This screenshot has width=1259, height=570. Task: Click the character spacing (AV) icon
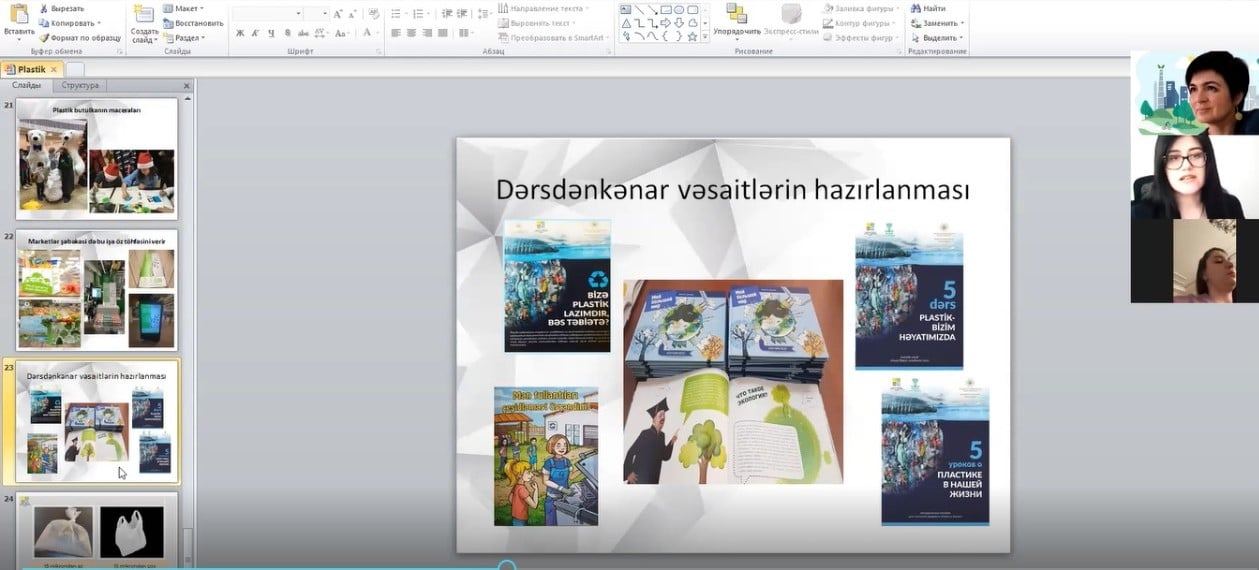pyautogui.click(x=322, y=33)
